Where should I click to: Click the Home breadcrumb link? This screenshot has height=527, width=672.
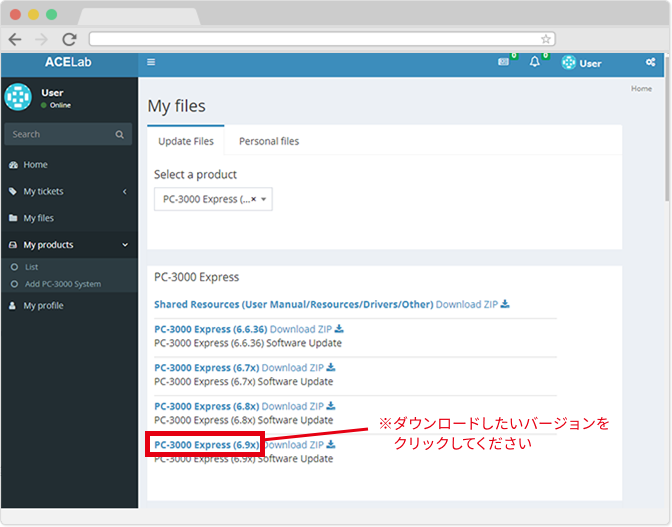[x=641, y=89]
